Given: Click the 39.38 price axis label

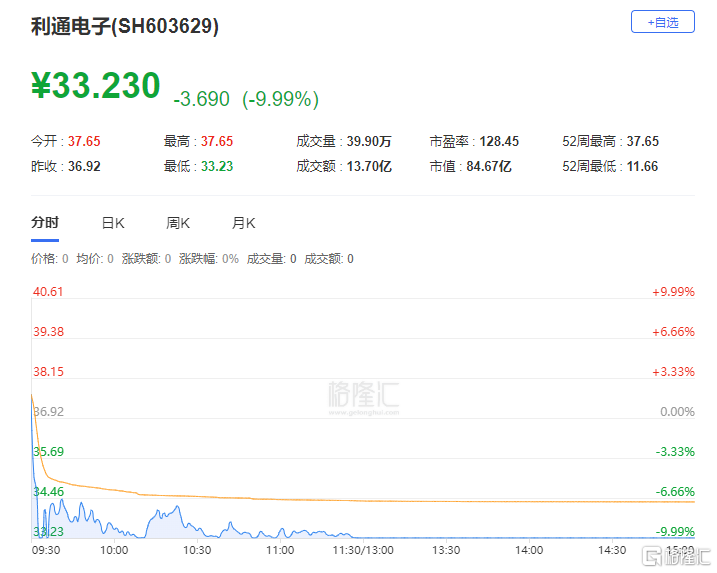Looking at the screenshot, I should [x=48, y=332].
